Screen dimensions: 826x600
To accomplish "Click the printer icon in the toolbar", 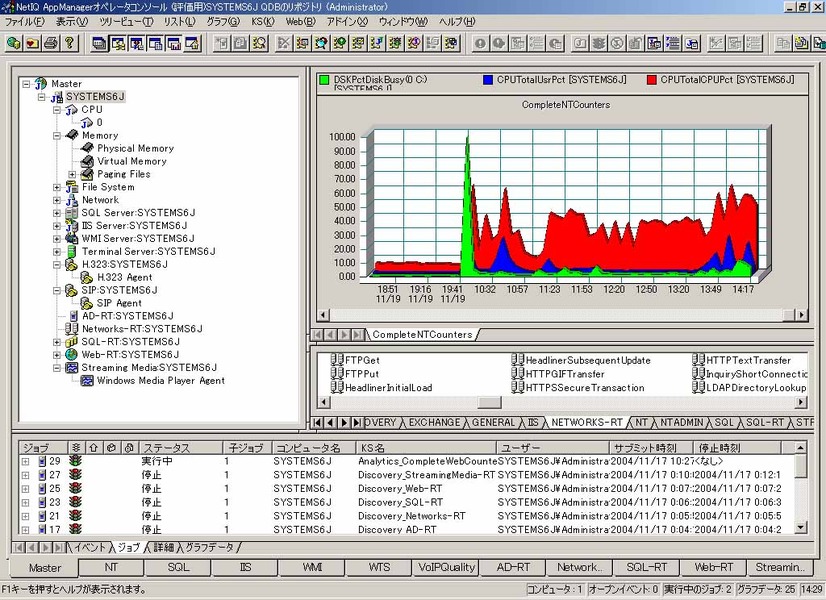I will coord(51,43).
